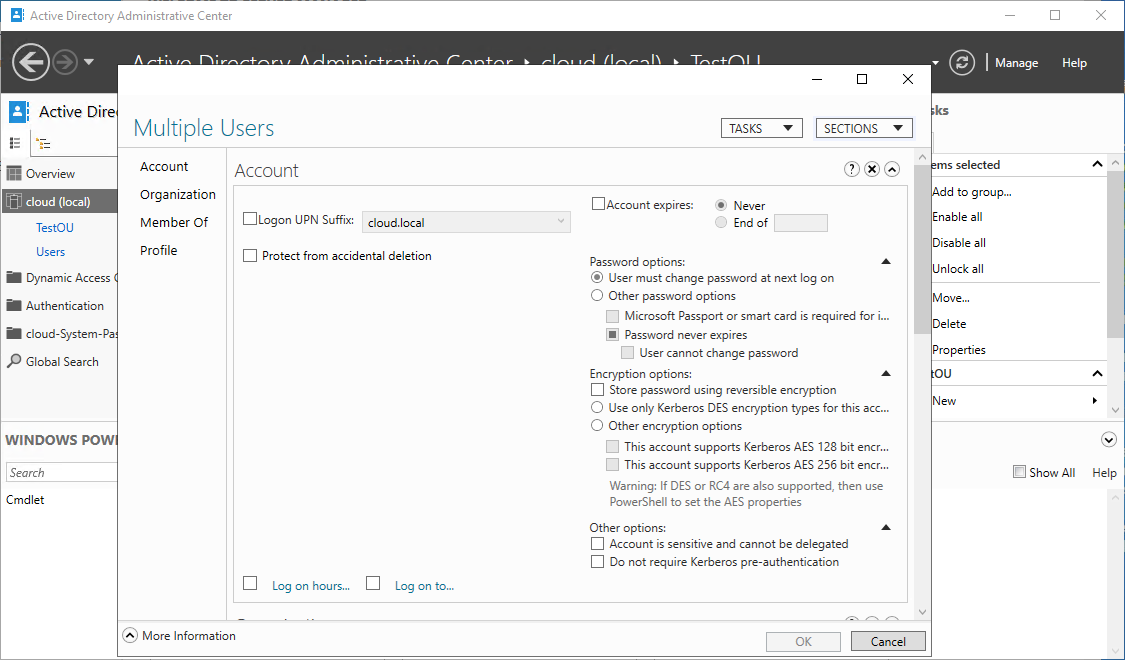Check Store password using reversible encryption
This screenshot has height=660, width=1125.
(x=597, y=390)
